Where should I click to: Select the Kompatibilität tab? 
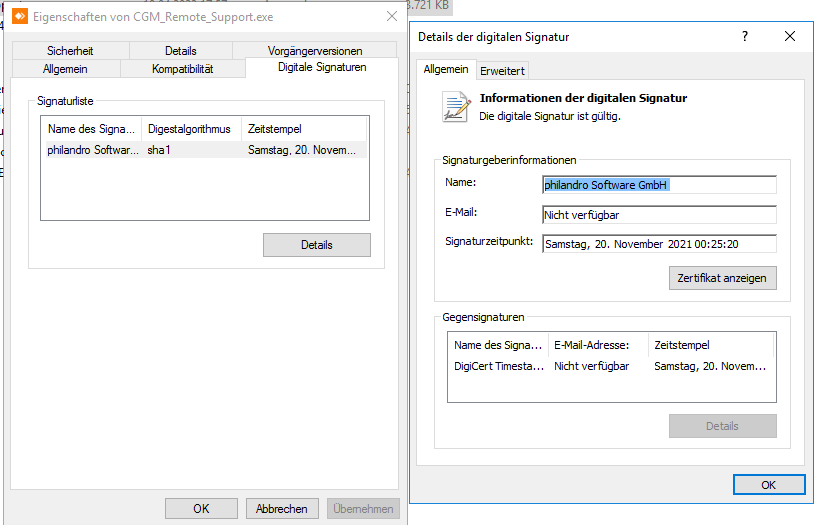coord(182,69)
